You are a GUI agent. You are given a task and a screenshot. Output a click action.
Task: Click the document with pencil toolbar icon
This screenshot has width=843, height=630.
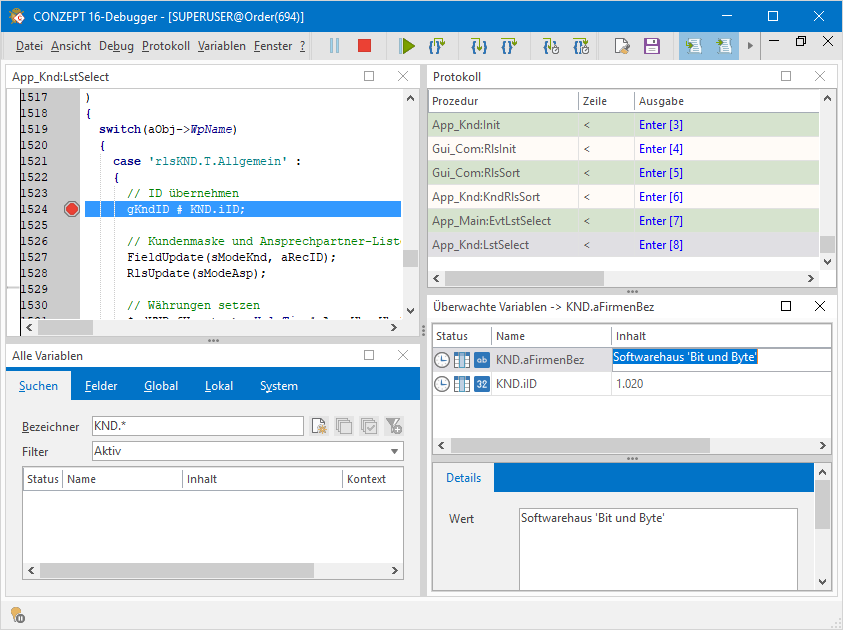click(622, 46)
